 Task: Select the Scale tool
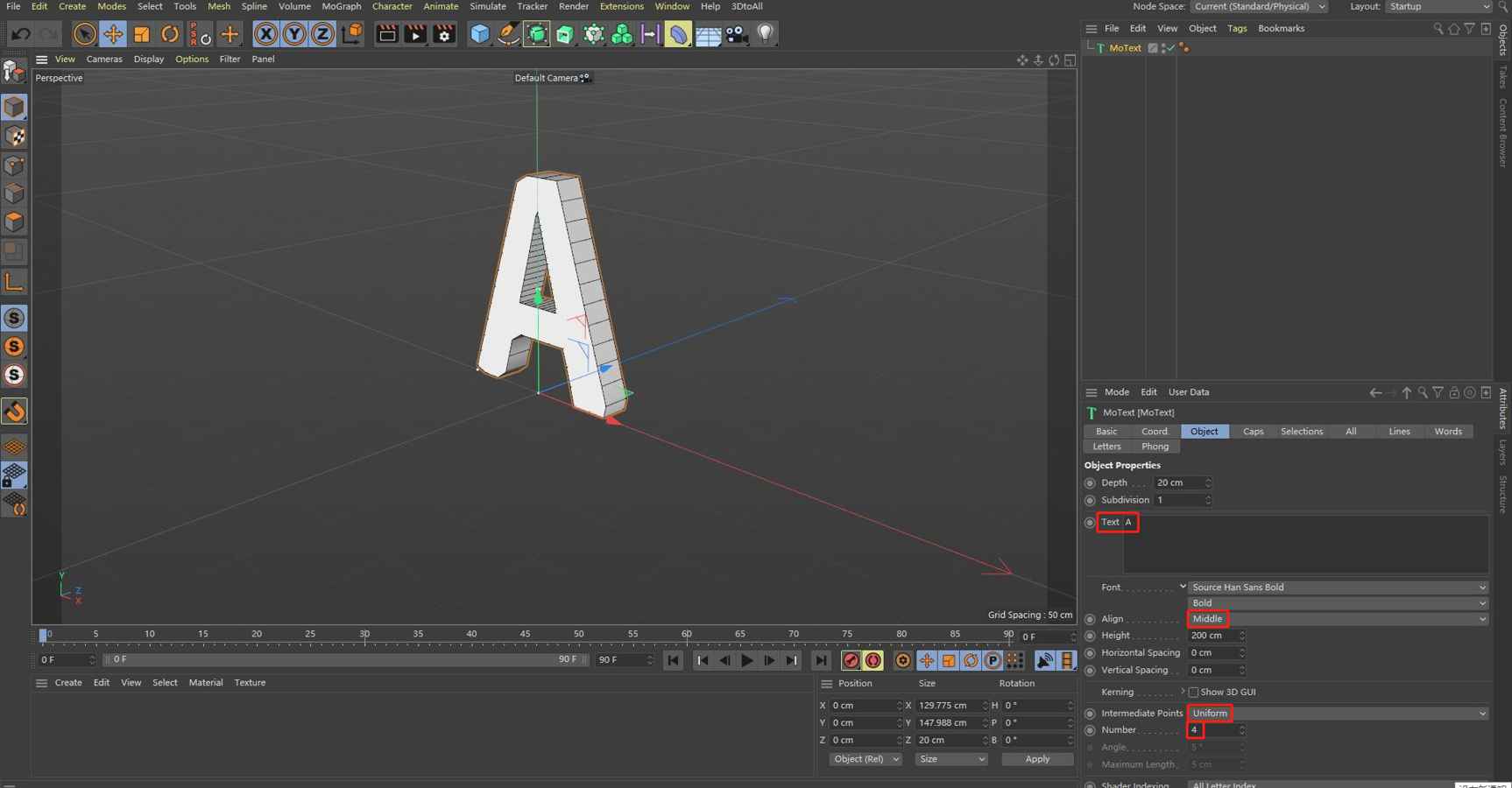[141, 34]
